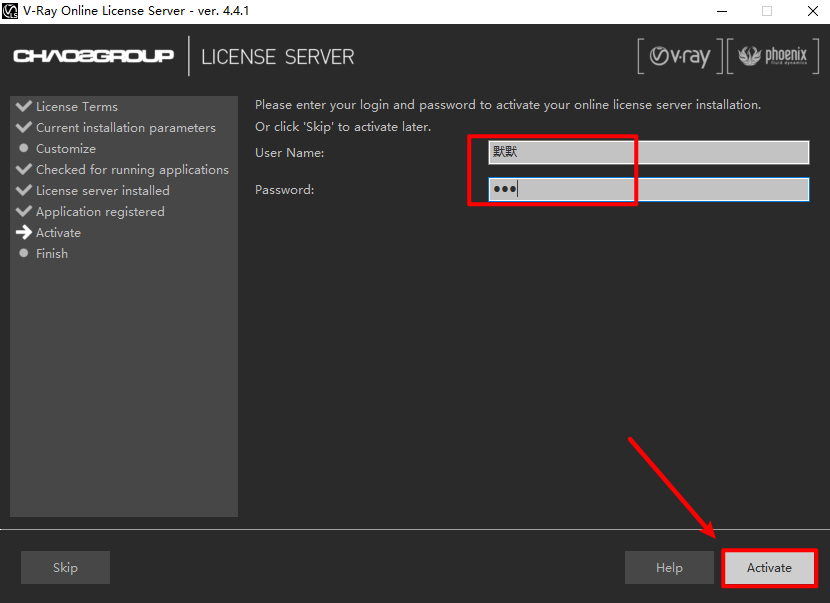
Task: Click the V-Ray logo icon
Action: pos(680,57)
